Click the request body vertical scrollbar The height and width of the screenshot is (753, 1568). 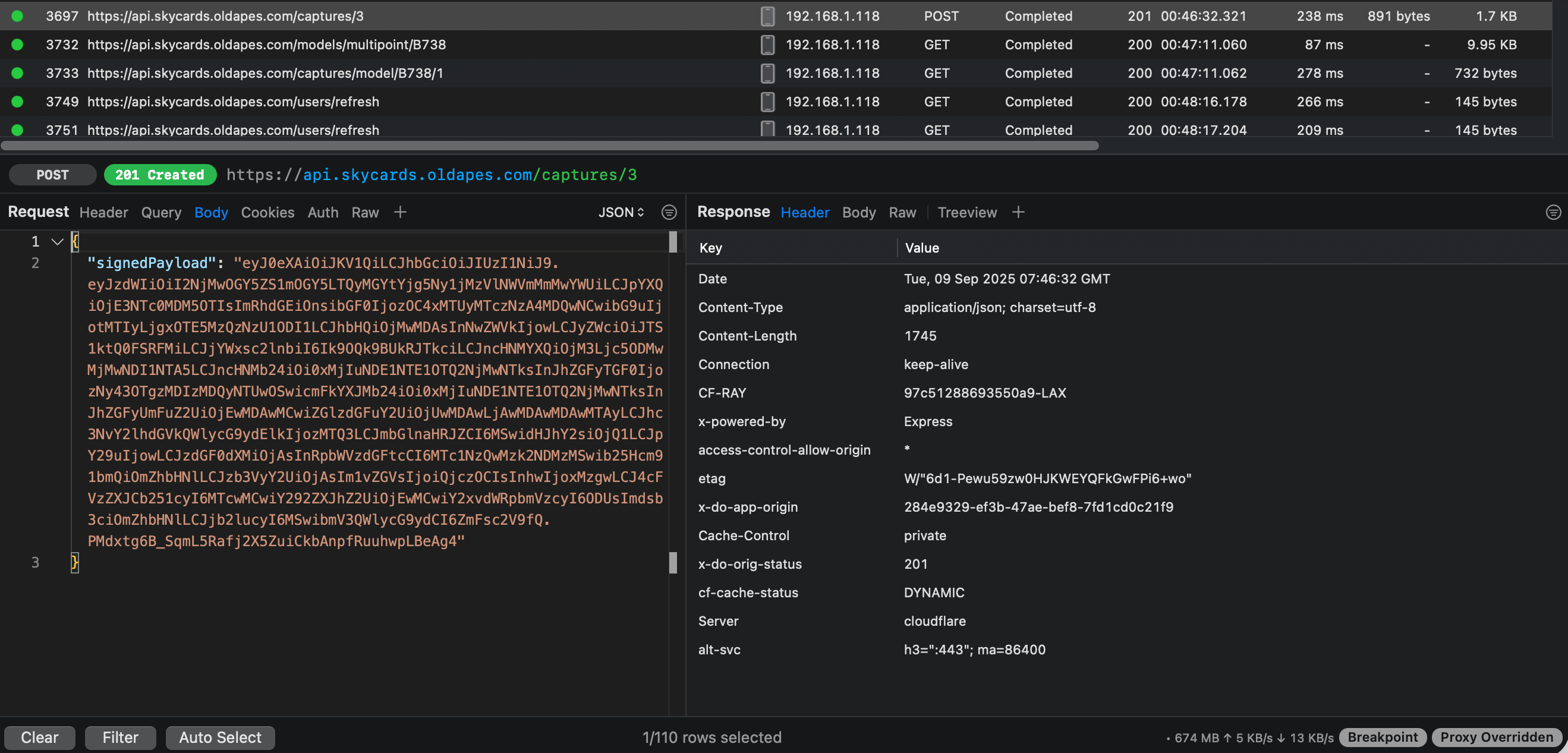673,242
